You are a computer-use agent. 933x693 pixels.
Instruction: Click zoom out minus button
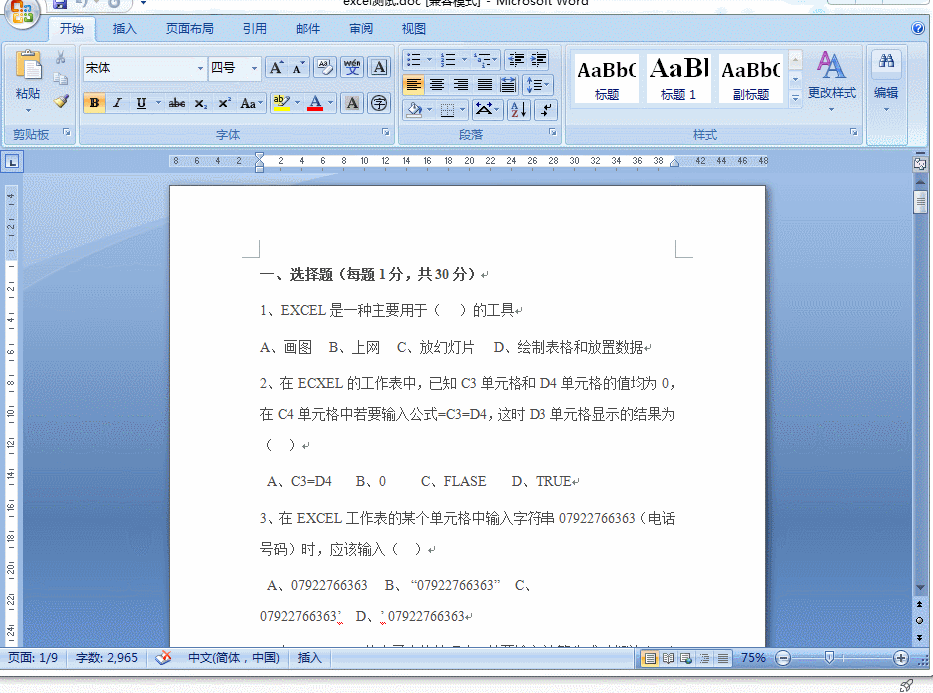click(784, 658)
